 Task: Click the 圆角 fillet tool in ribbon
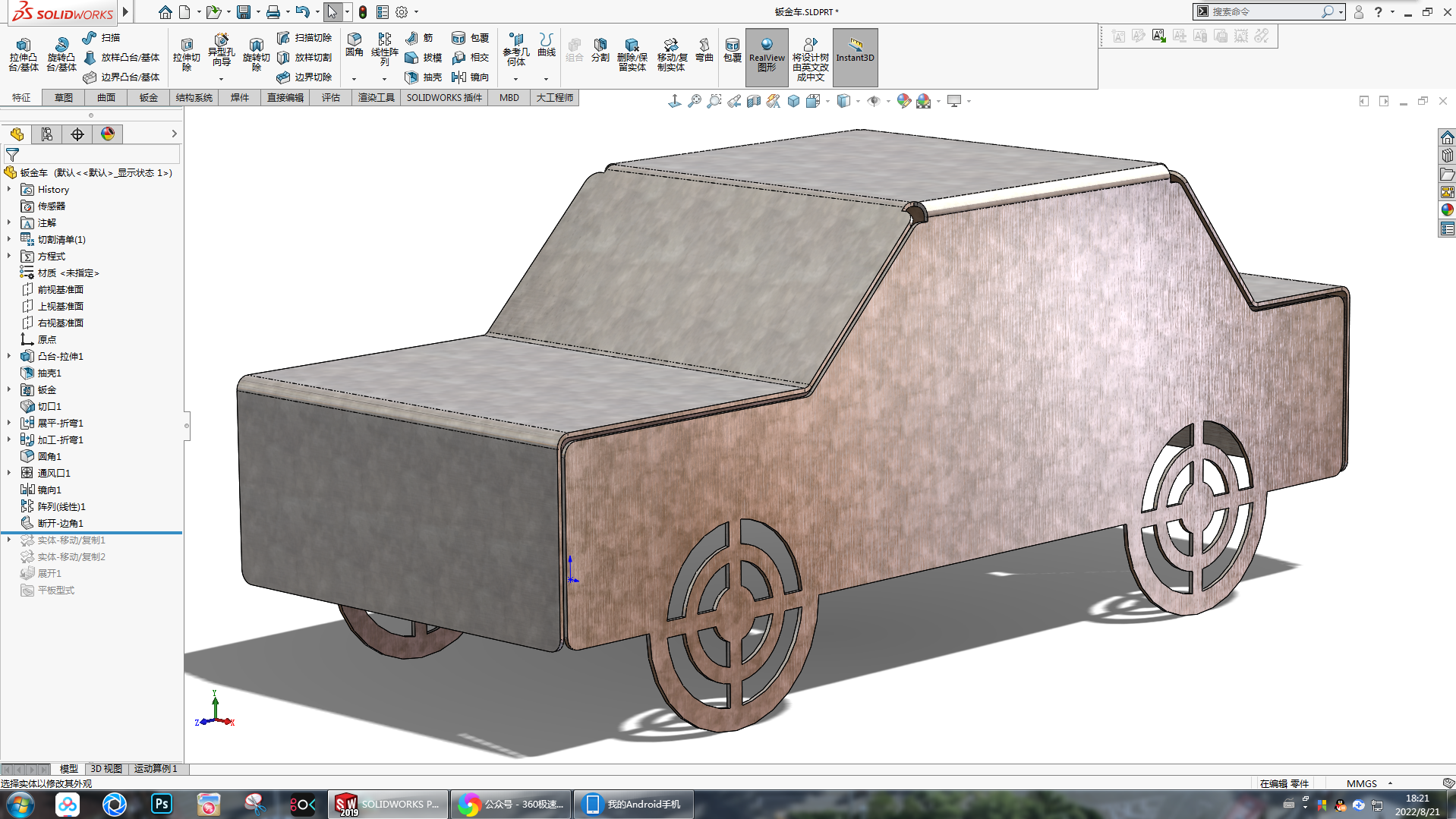tap(355, 44)
